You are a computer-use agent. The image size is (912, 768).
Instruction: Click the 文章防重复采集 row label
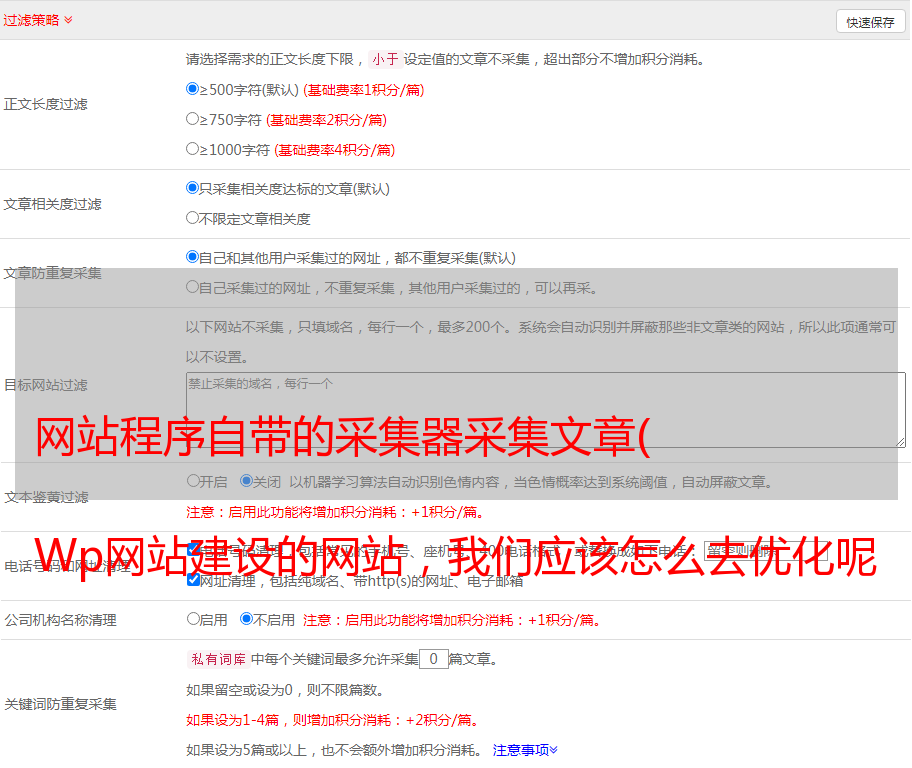click(x=52, y=273)
